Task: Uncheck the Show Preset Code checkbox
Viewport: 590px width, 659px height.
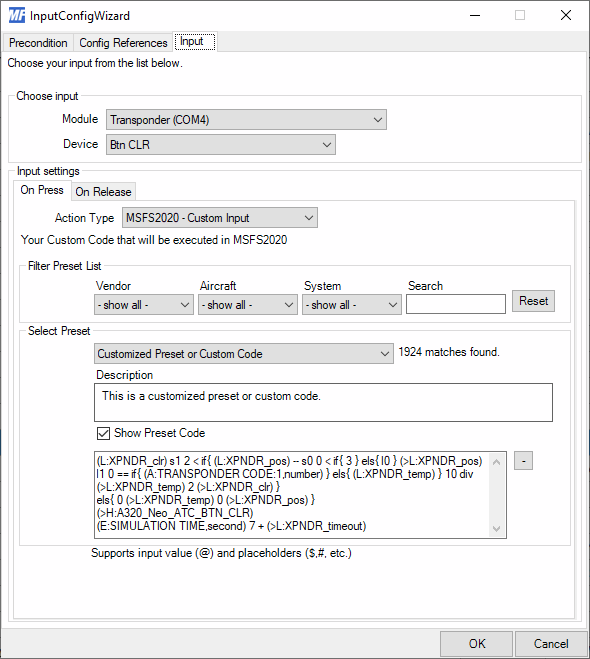Action: pos(103,433)
